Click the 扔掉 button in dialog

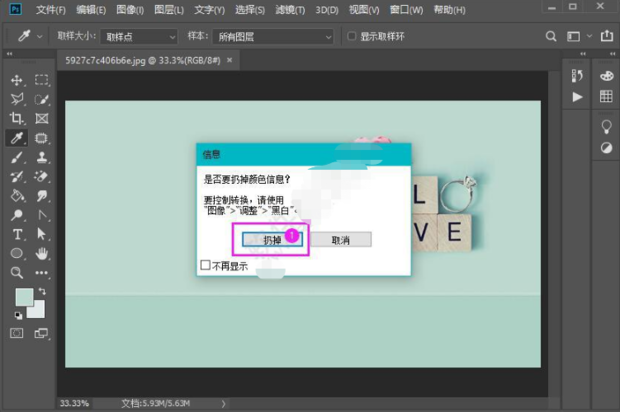coord(272,240)
